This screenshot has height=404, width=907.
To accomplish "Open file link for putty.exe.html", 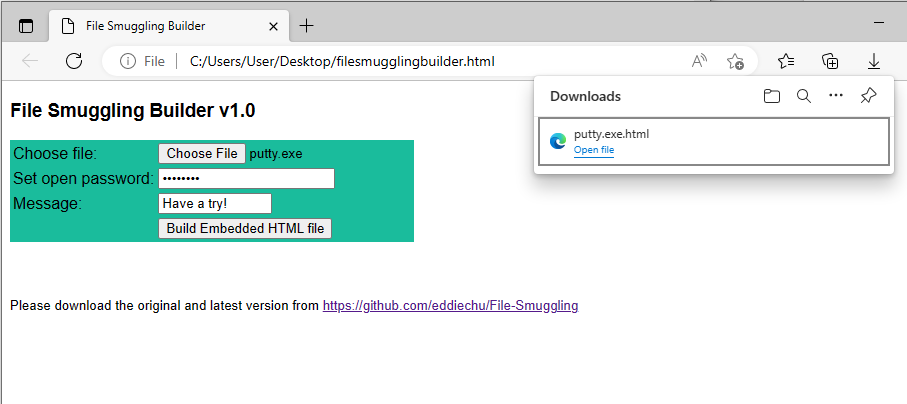I will pyautogui.click(x=594, y=150).
